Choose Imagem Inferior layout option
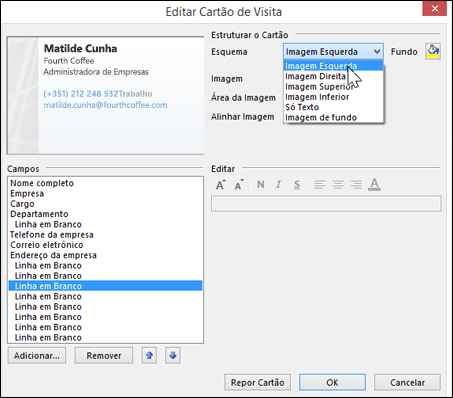Image resolution: width=453 pixels, height=398 pixels. tap(333, 97)
